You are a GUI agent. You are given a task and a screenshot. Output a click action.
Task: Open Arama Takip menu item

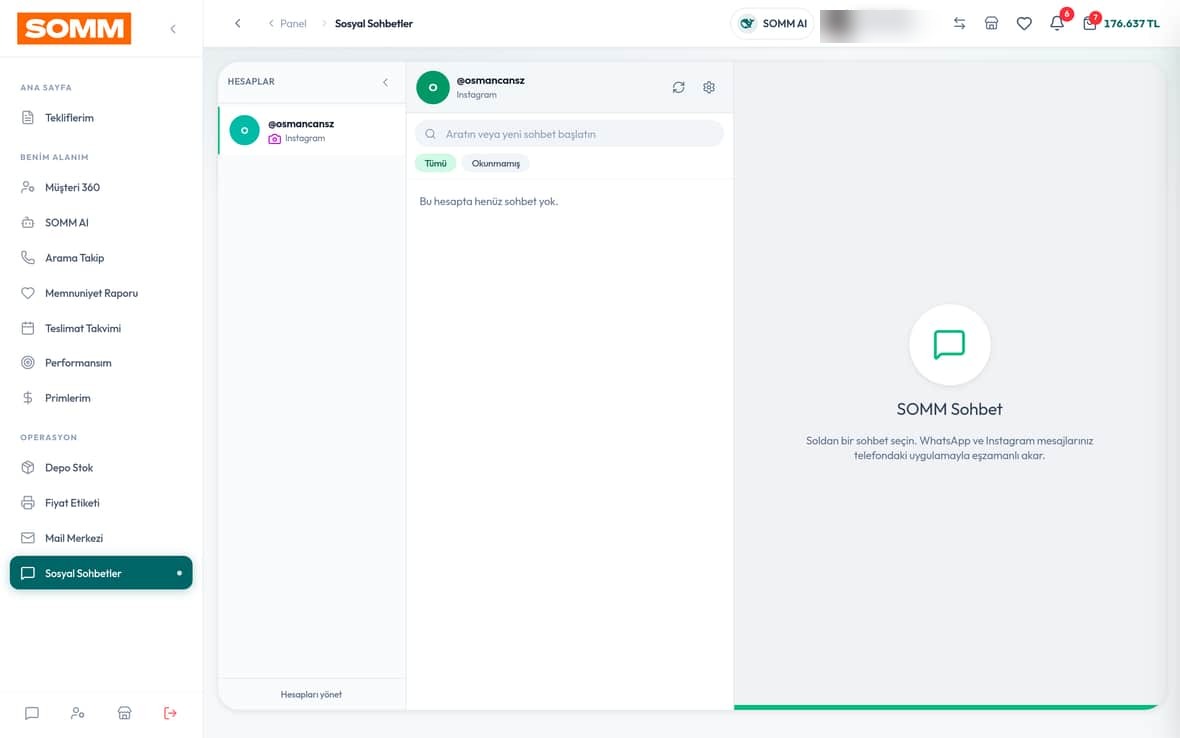click(101, 258)
